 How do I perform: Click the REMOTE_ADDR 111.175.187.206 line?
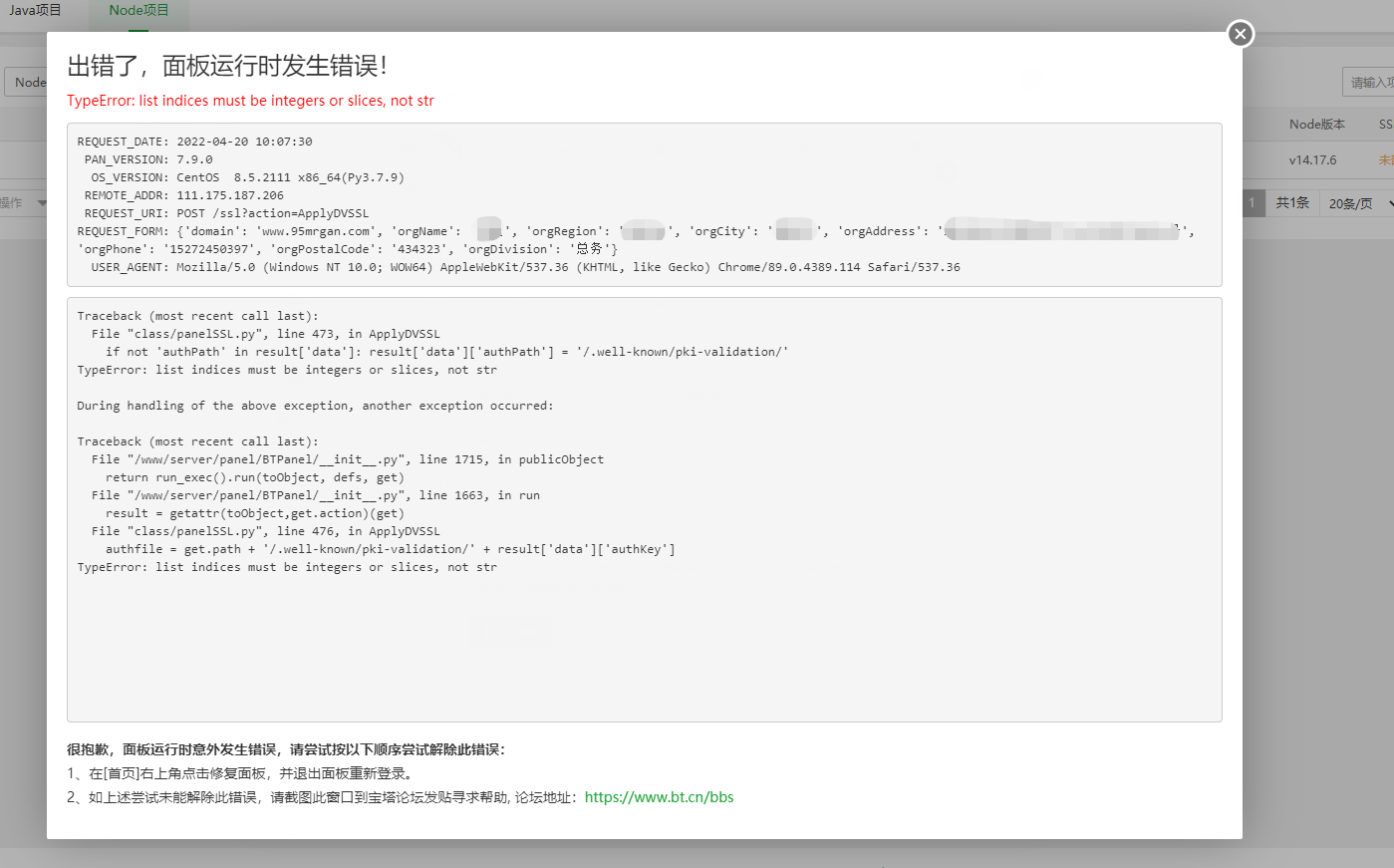(184, 195)
